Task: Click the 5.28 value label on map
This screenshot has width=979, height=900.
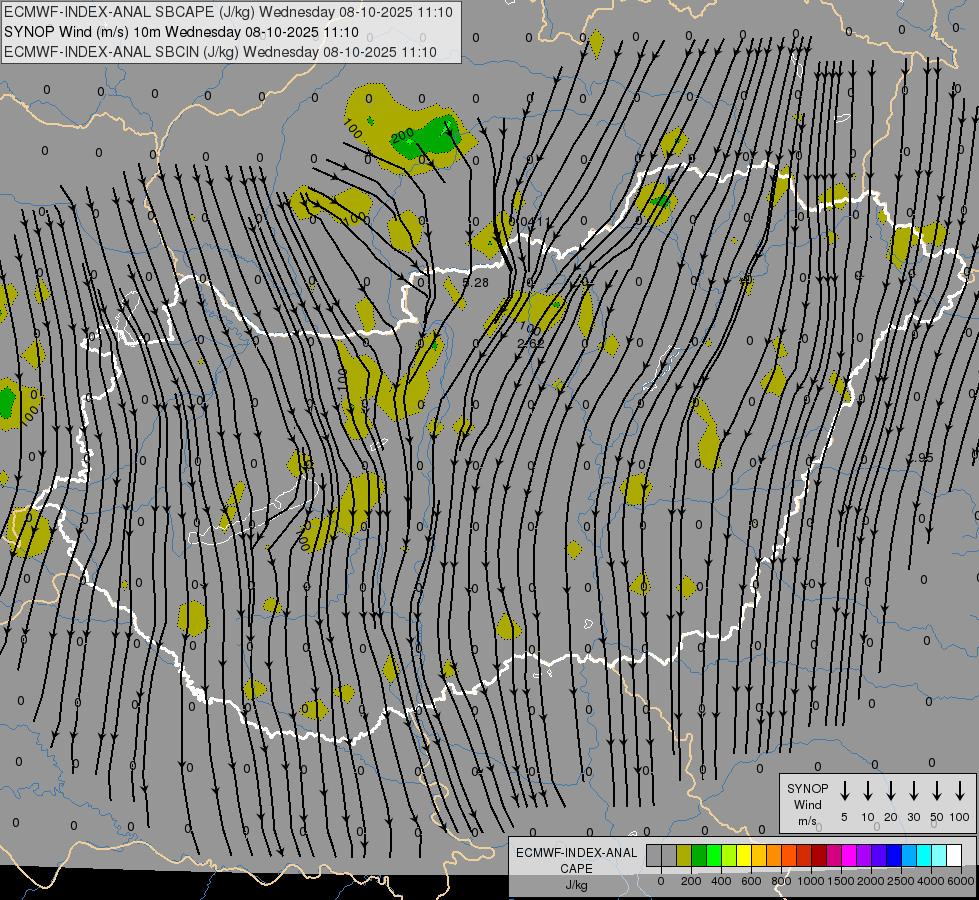Action: click(x=476, y=283)
